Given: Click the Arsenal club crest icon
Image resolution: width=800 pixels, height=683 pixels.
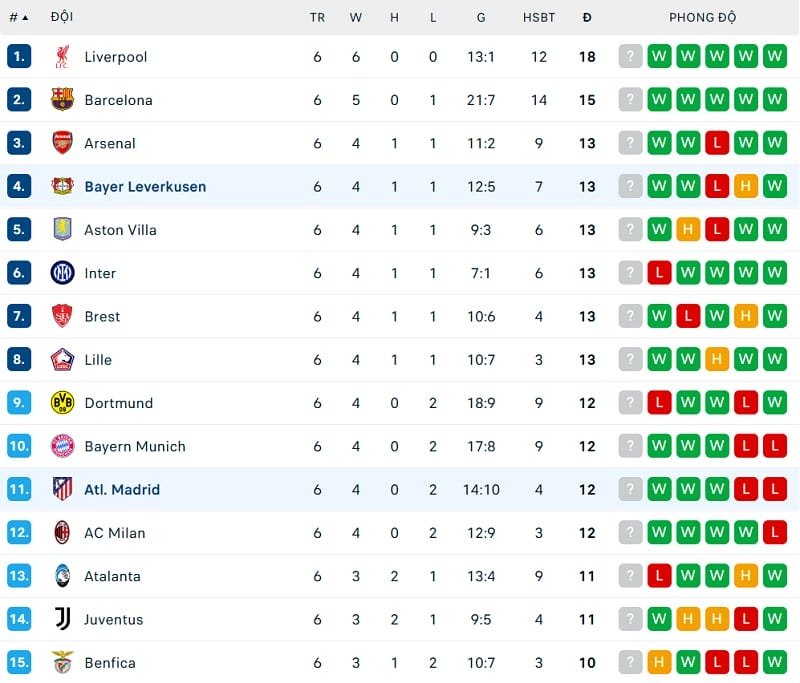Looking at the screenshot, I should point(62,143).
